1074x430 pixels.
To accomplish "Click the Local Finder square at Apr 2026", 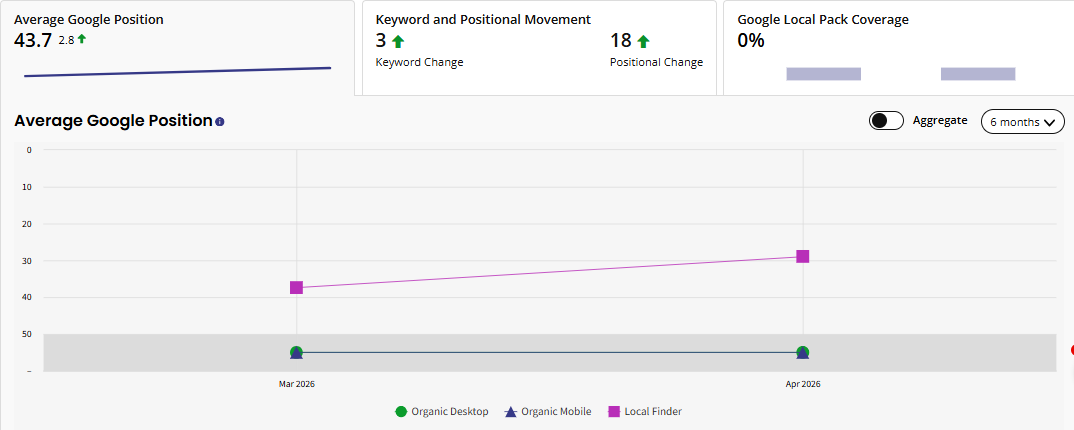I will pos(802,257).
